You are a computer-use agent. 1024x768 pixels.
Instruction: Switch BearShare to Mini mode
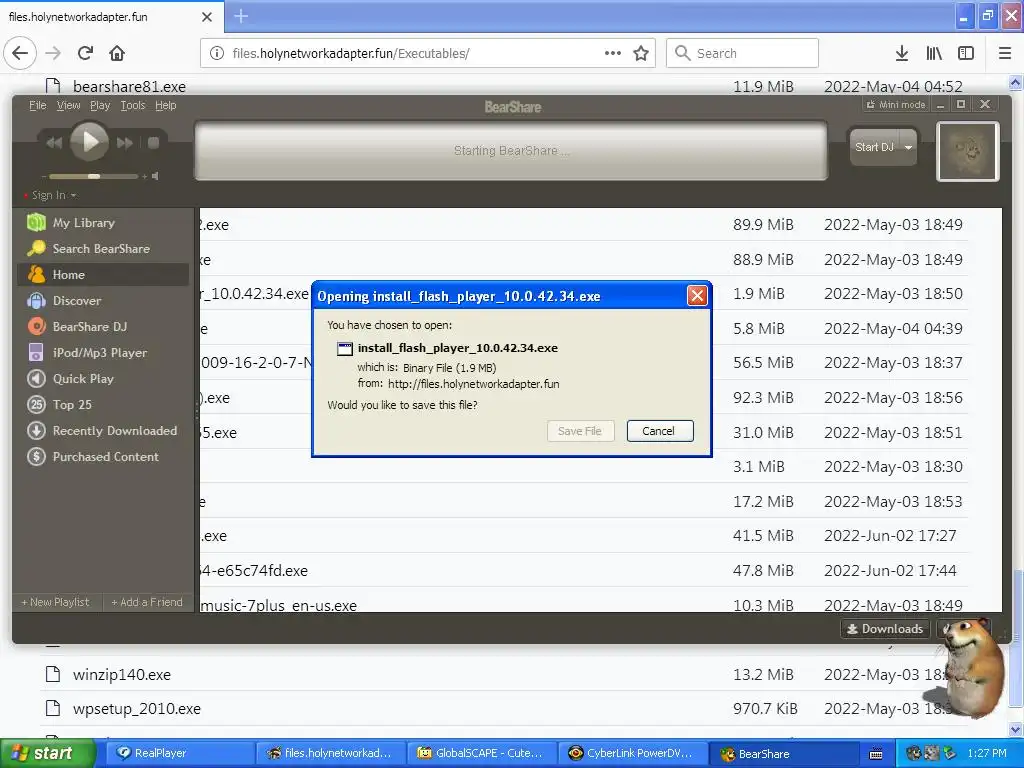click(896, 104)
